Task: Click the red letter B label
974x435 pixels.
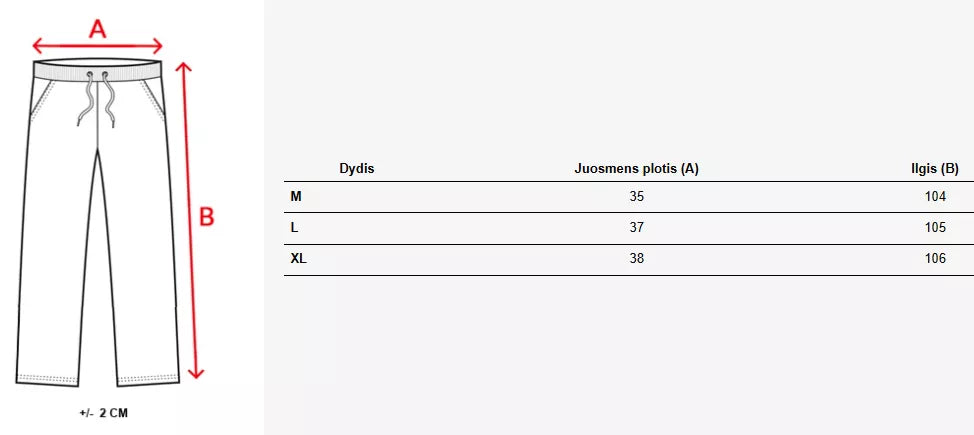Action: coord(207,217)
